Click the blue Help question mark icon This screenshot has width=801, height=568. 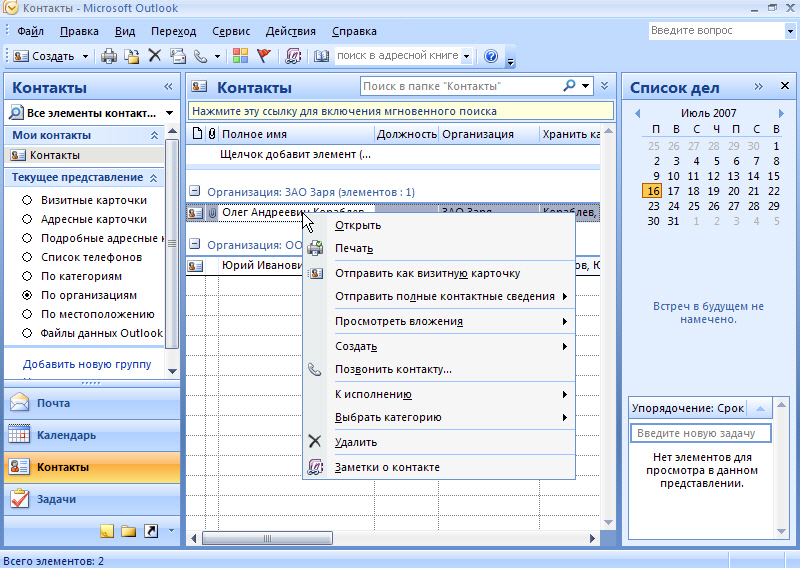click(x=491, y=56)
